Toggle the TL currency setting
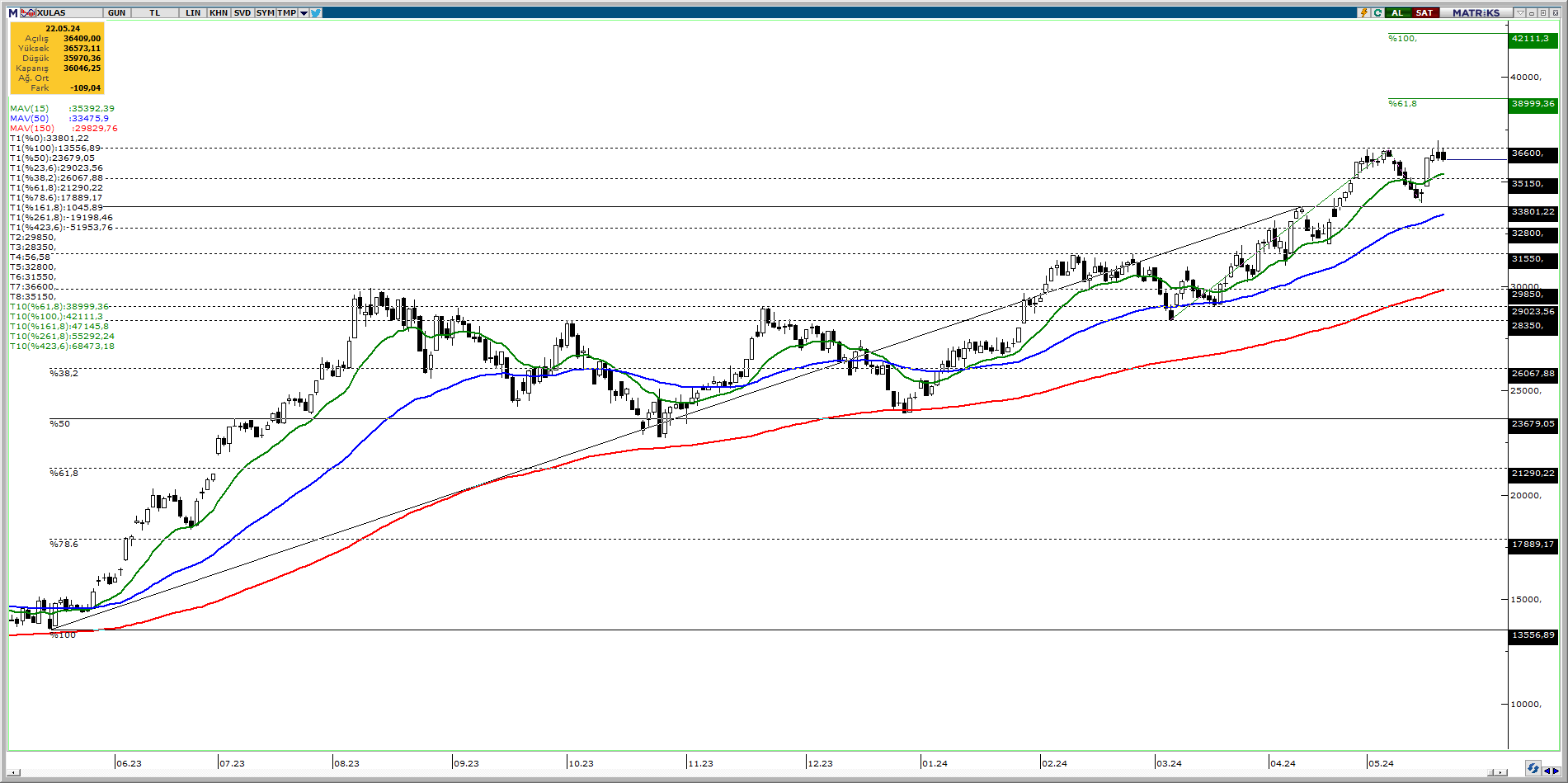This screenshot has height=783, width=1568. pos(155,13)
